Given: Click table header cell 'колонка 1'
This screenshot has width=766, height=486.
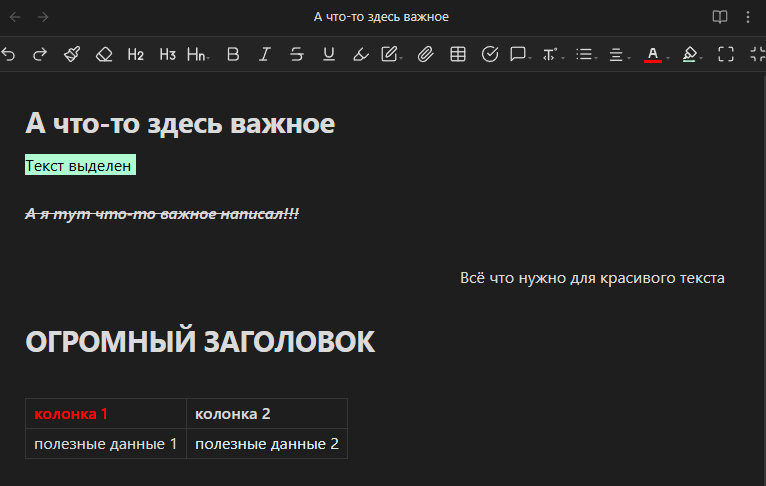Looking at the screenshot, I should pyautogui.click(x=106, y=414).
